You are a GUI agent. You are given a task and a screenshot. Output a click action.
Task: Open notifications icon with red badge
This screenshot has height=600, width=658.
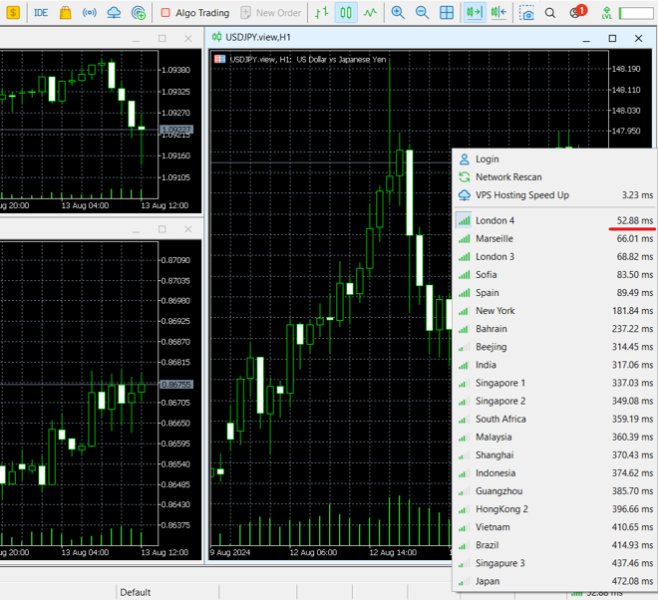(x=577, y=13)
